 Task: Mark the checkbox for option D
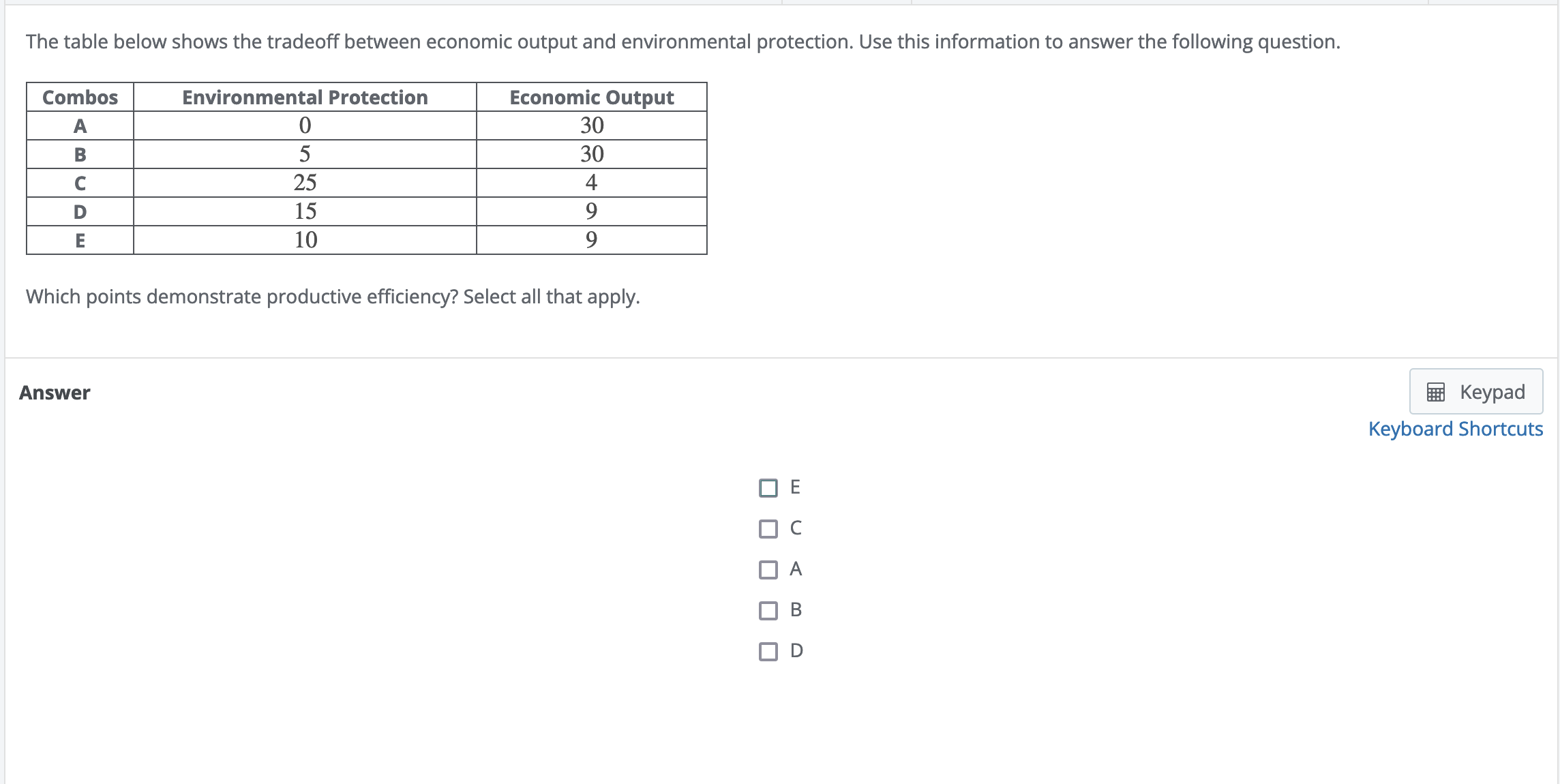point(768,652)
